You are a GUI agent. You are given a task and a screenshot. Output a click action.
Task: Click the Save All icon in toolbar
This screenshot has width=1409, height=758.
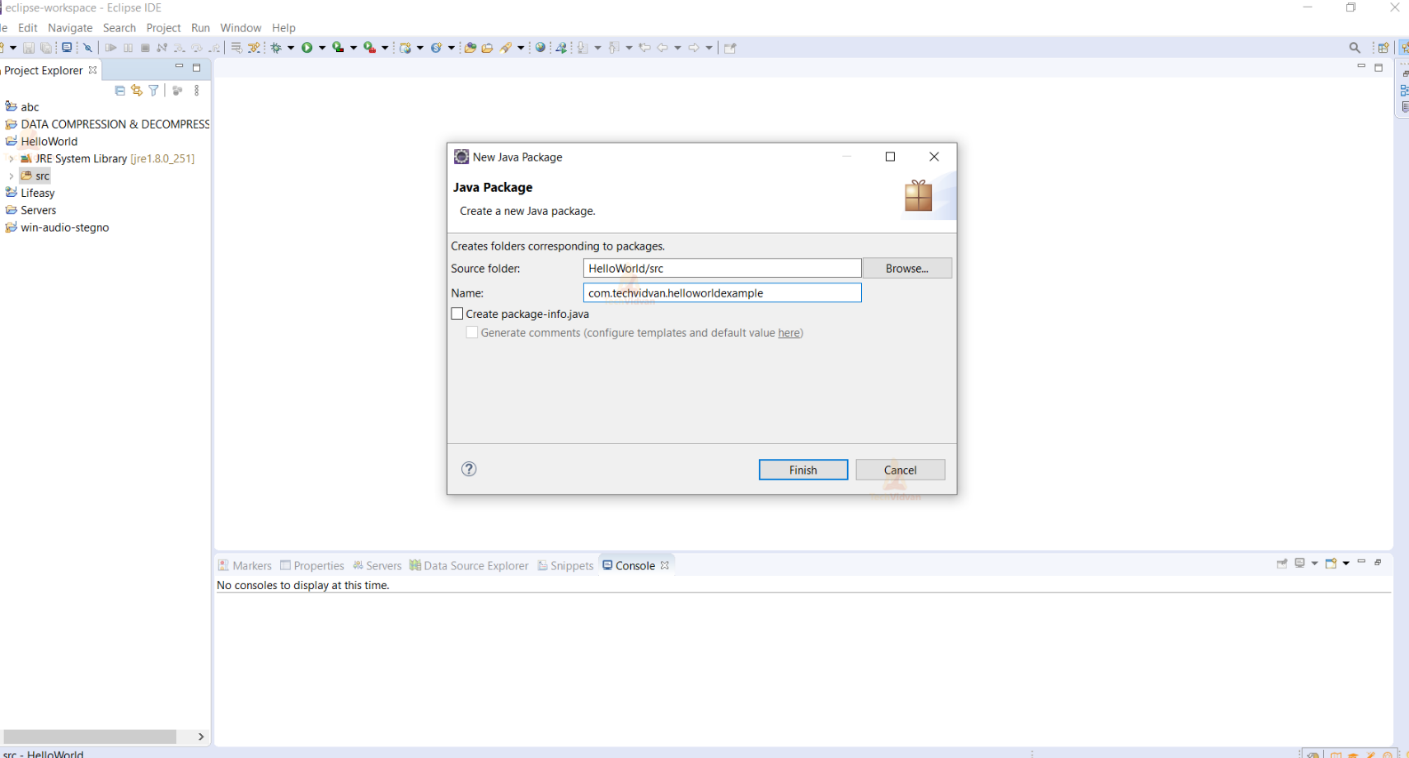coord(46,48)
